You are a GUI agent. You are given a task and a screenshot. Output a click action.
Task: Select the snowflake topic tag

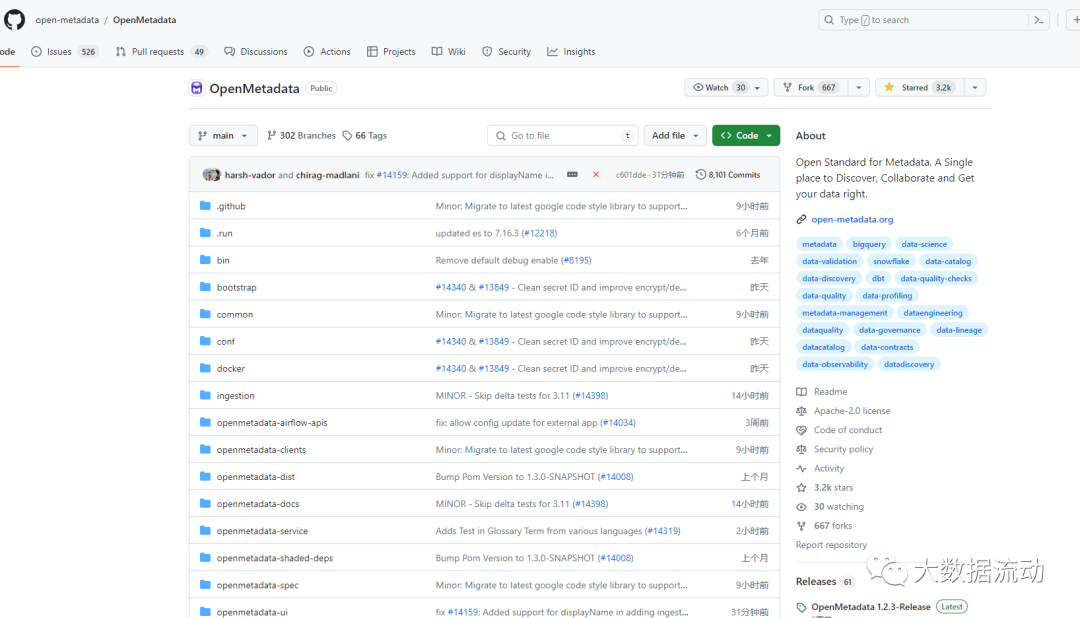pyautogui.click(x=891, y=261)
